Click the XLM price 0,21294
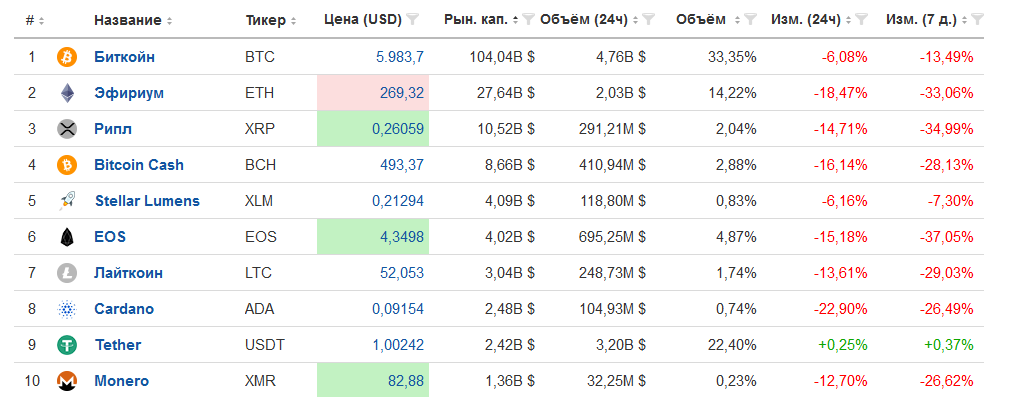 [398, 200]
